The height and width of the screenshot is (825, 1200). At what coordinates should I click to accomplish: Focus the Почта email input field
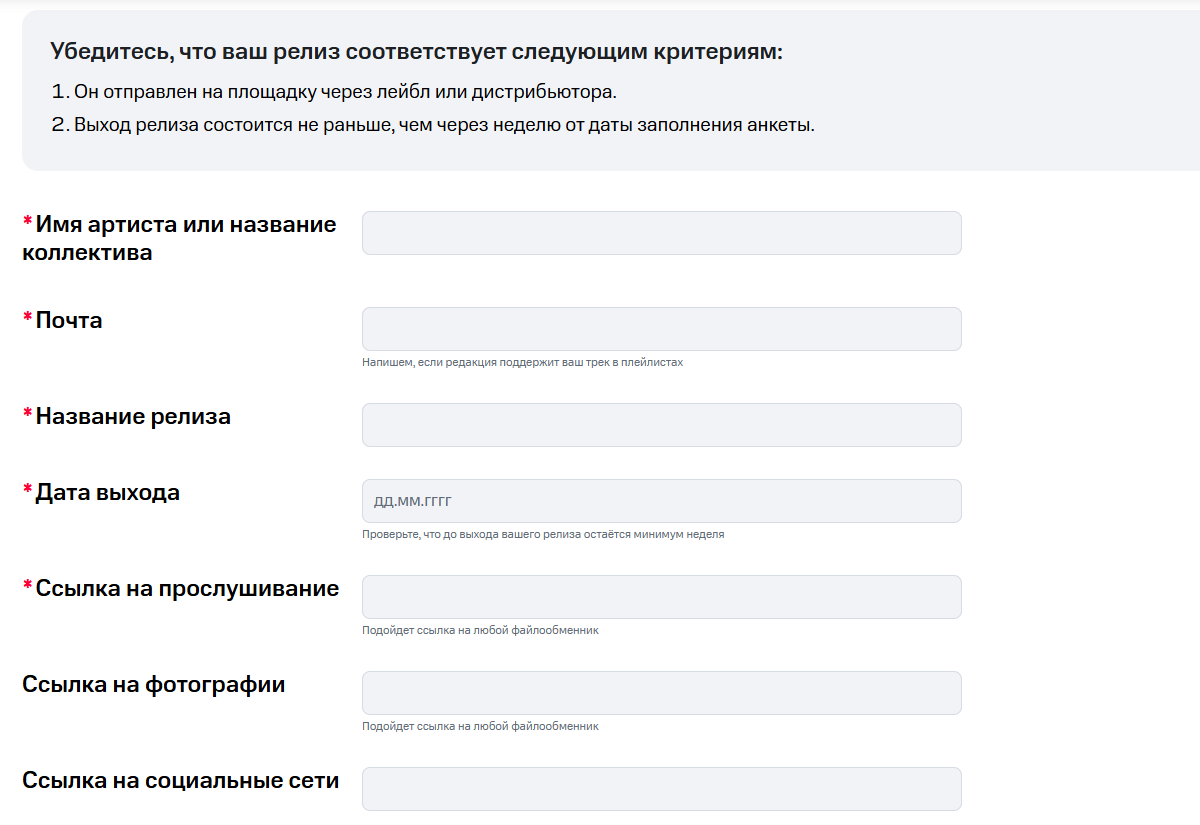[x=661, y=329]
